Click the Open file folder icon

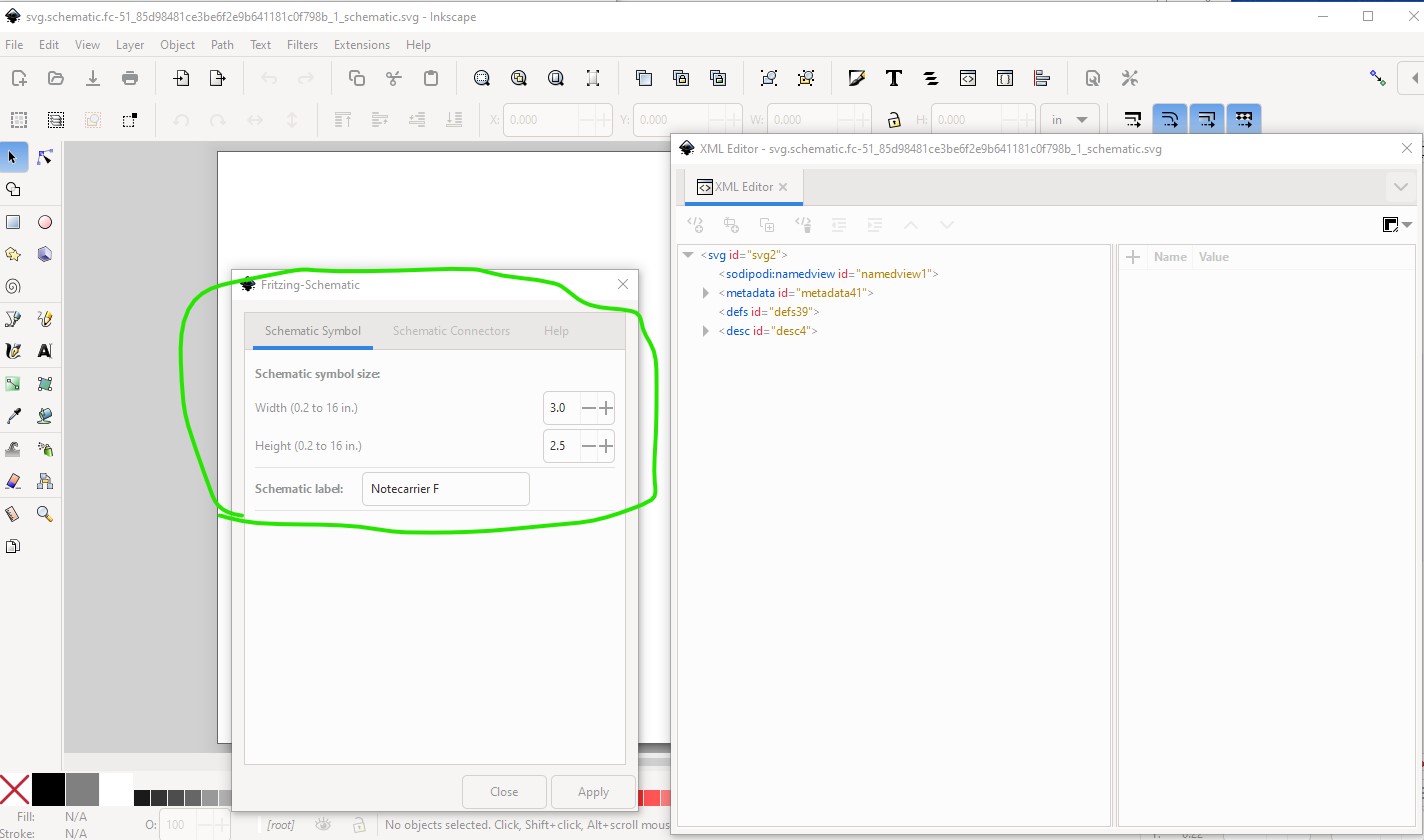point(56,78)
